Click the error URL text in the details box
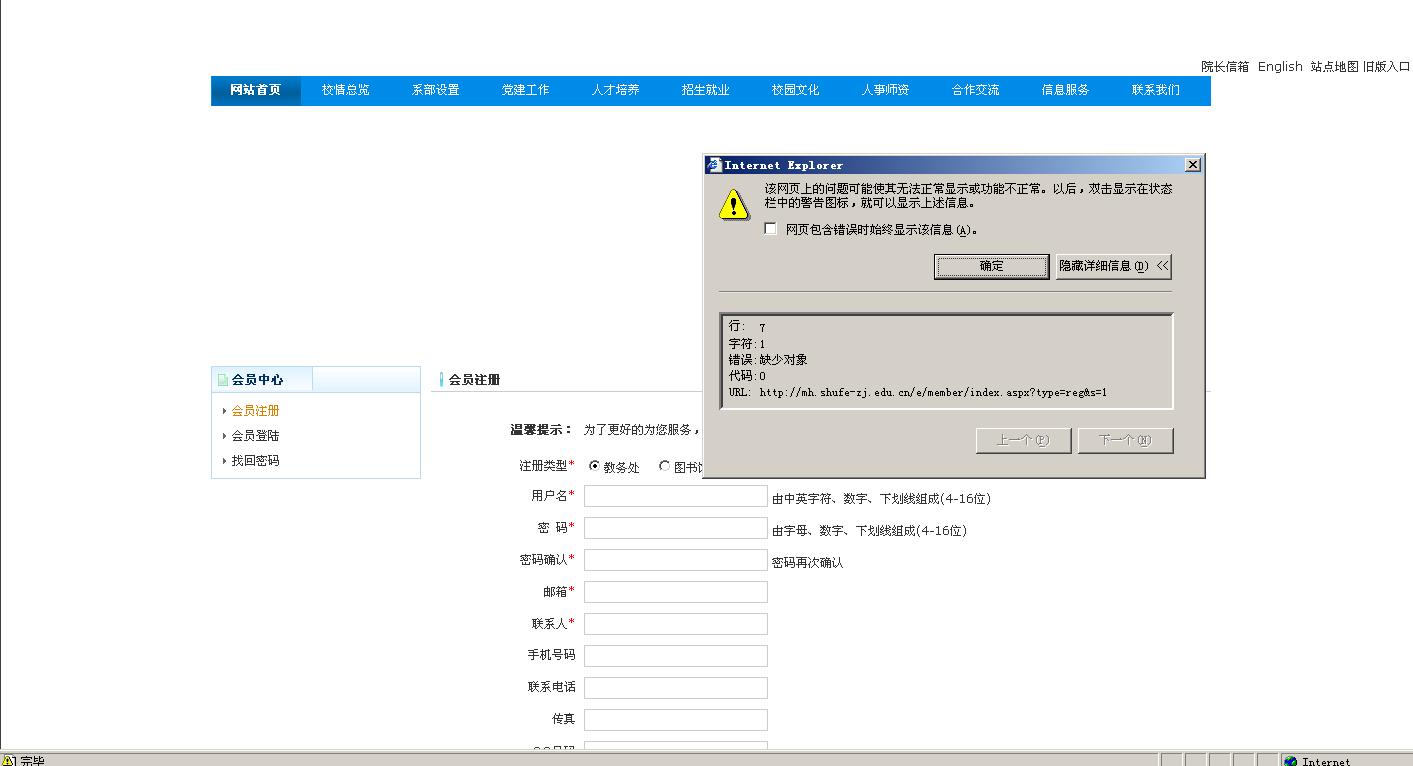The width and height of the screenshot is (1413, 766). click(x=933, y=393)
